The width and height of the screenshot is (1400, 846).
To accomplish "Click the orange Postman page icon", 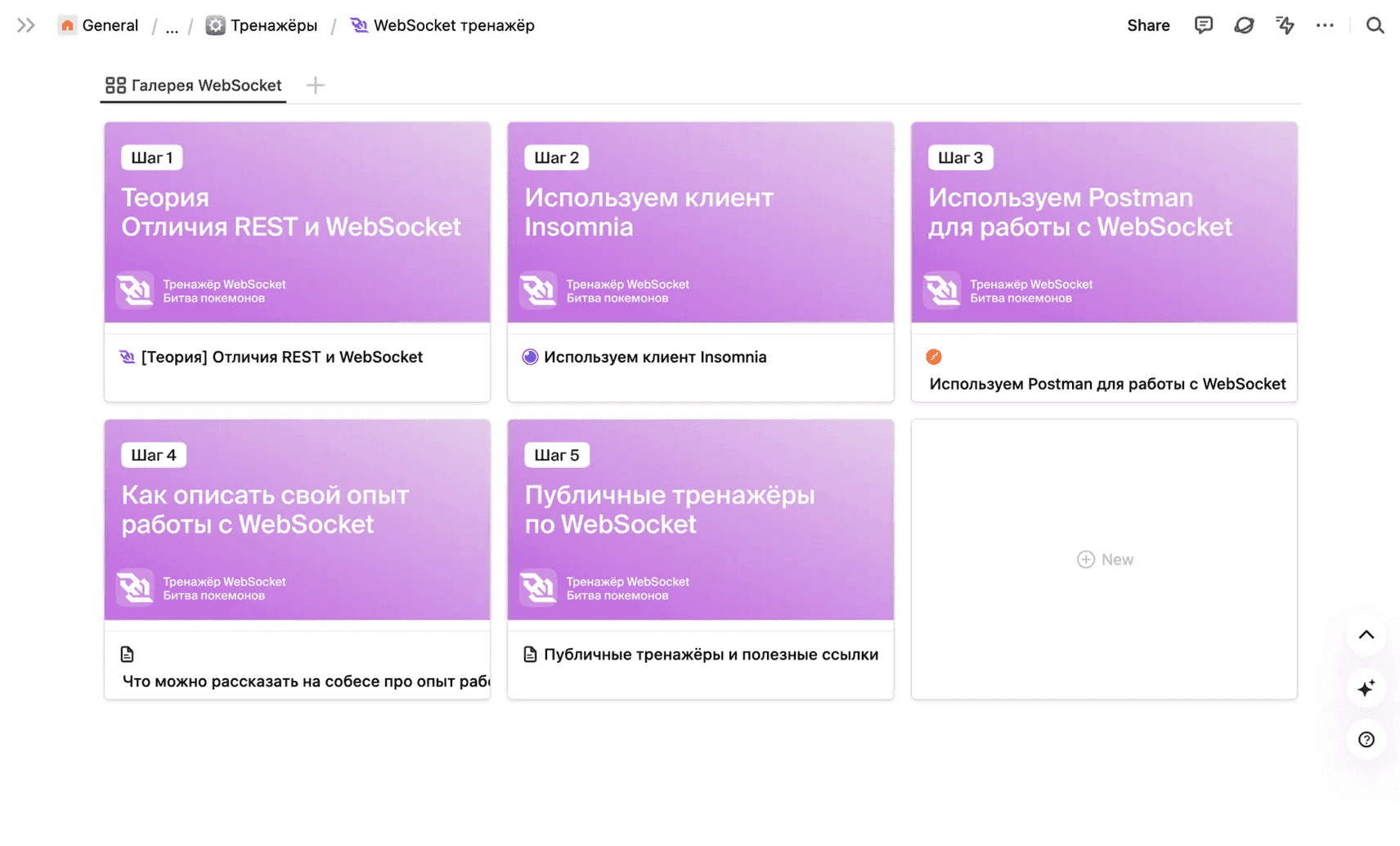I will [934, 357].
